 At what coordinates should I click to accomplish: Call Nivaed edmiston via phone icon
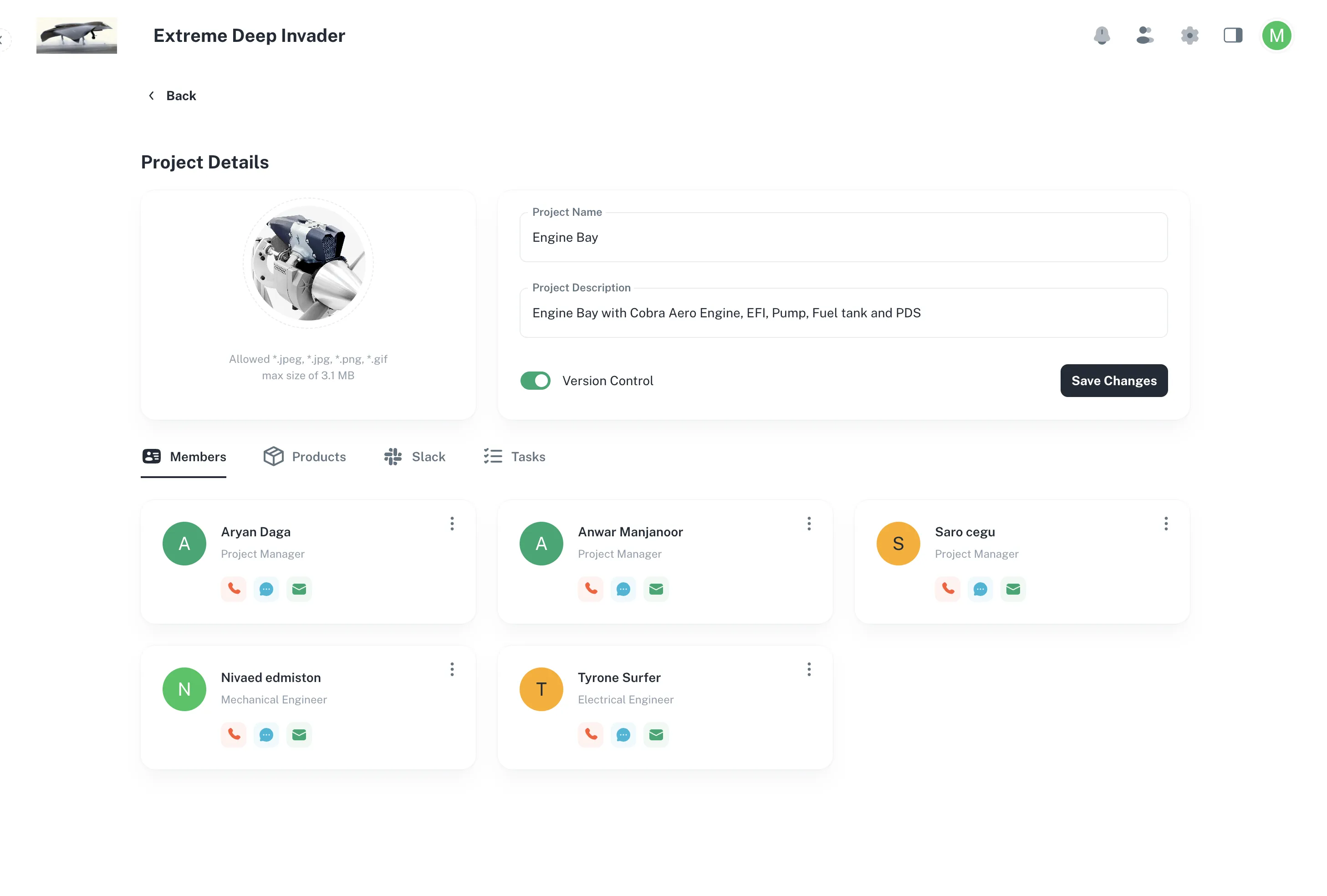pyautogui.click(x=234, y=734)
